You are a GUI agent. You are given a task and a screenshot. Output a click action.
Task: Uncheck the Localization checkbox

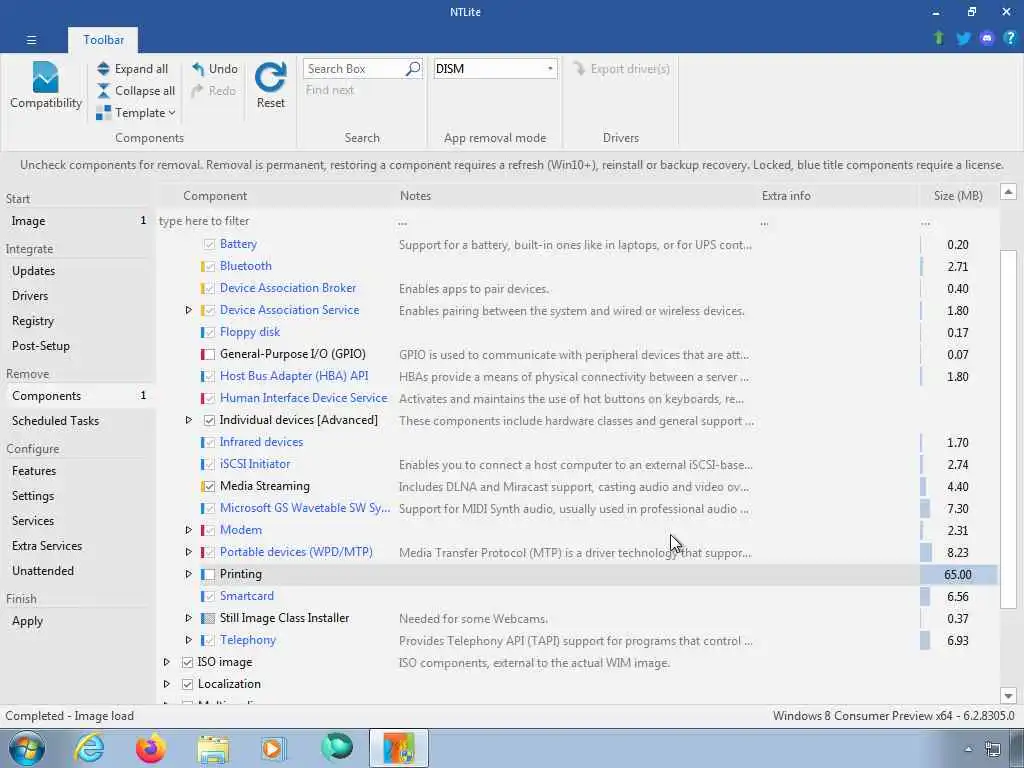tap(187, 684)
